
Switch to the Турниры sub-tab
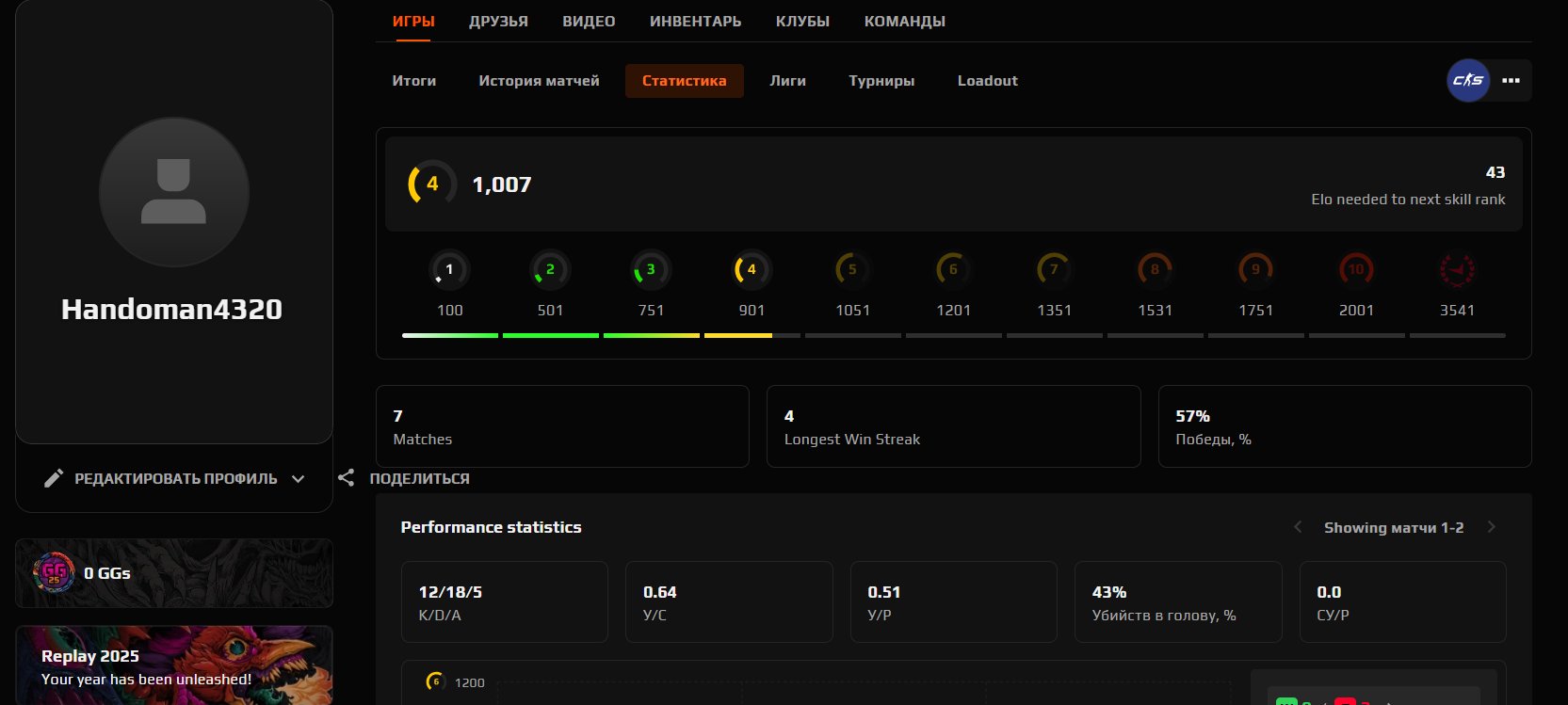point(881,81)
